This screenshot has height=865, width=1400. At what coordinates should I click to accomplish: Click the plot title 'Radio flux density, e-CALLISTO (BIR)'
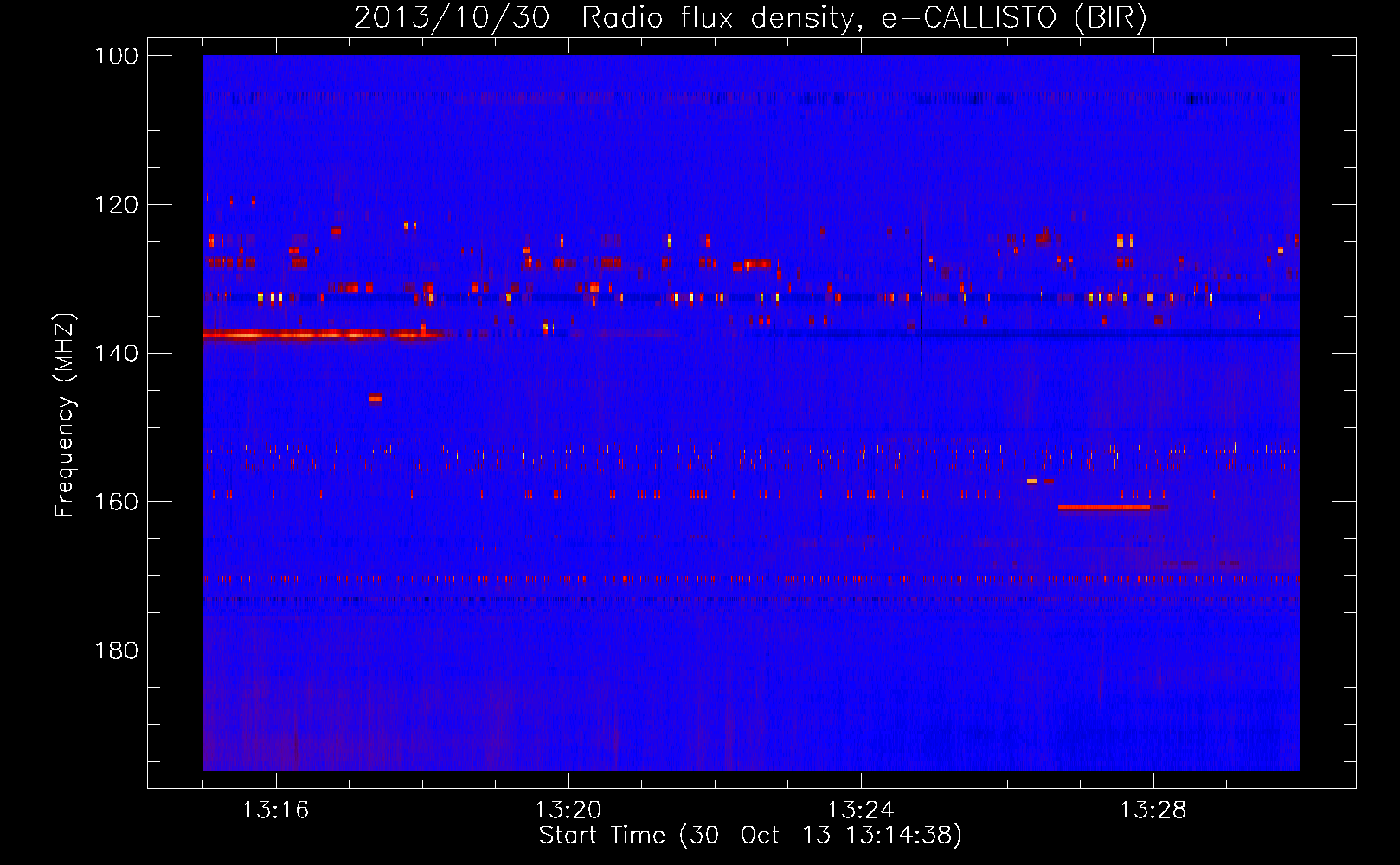pyautogui.click(x=864, y=18)
